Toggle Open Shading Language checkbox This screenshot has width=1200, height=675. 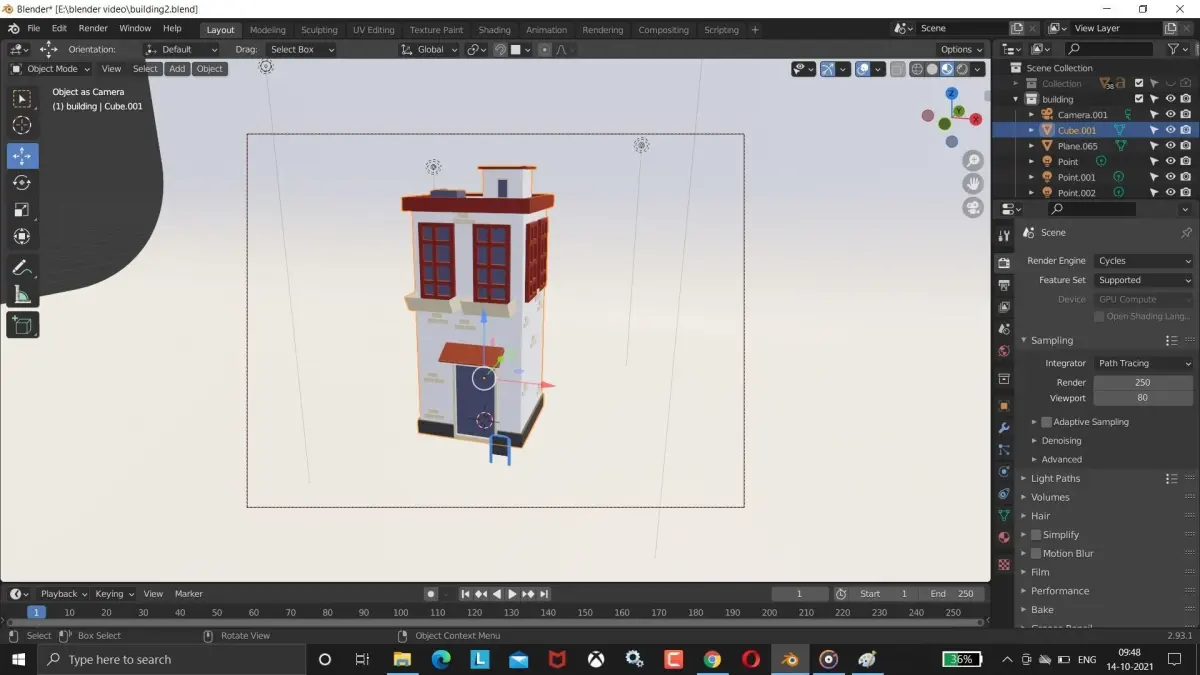click(x=1099, y=316)
